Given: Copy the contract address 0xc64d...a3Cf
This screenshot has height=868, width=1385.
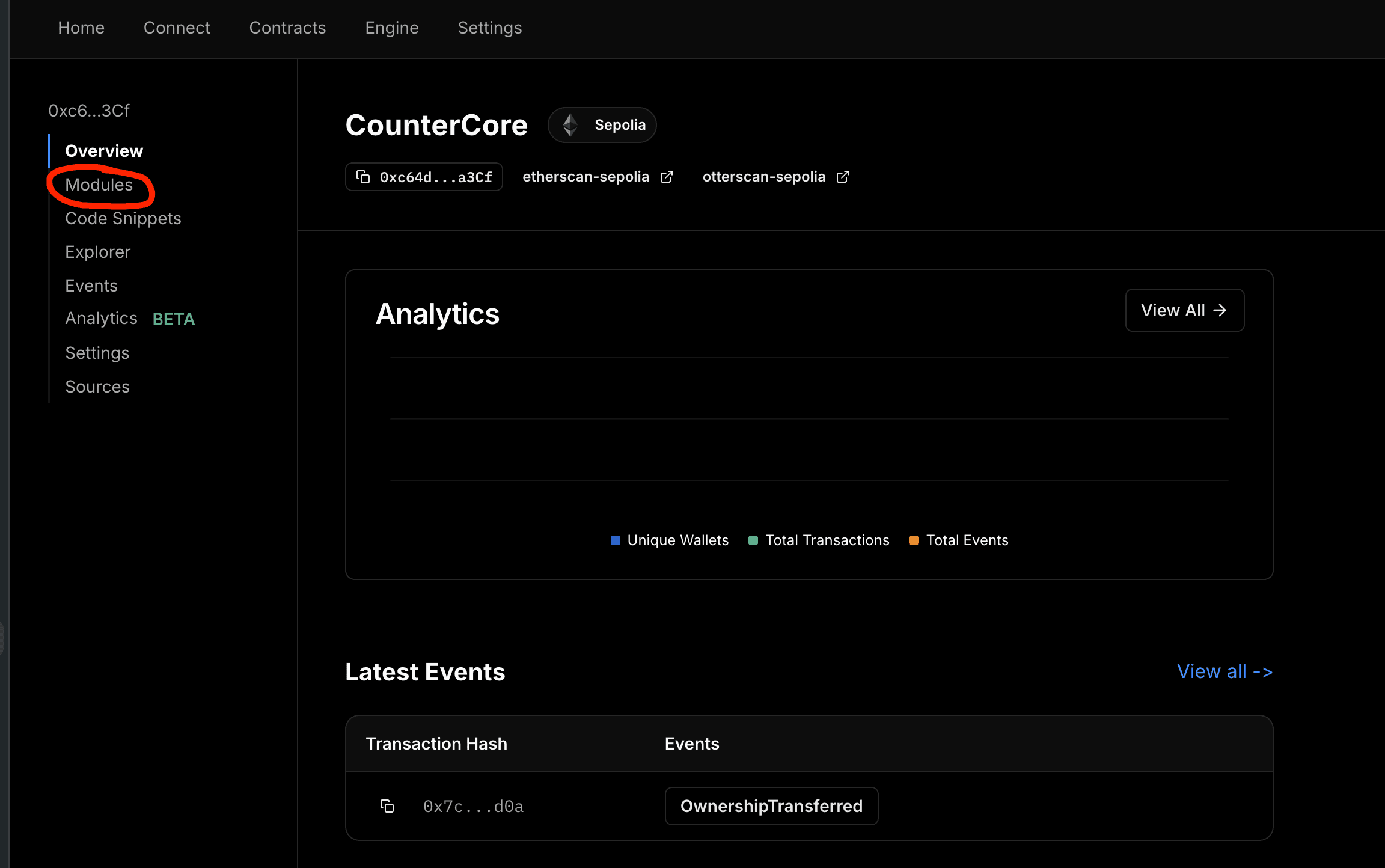Looking at the screenshot, I should (363, 177).
